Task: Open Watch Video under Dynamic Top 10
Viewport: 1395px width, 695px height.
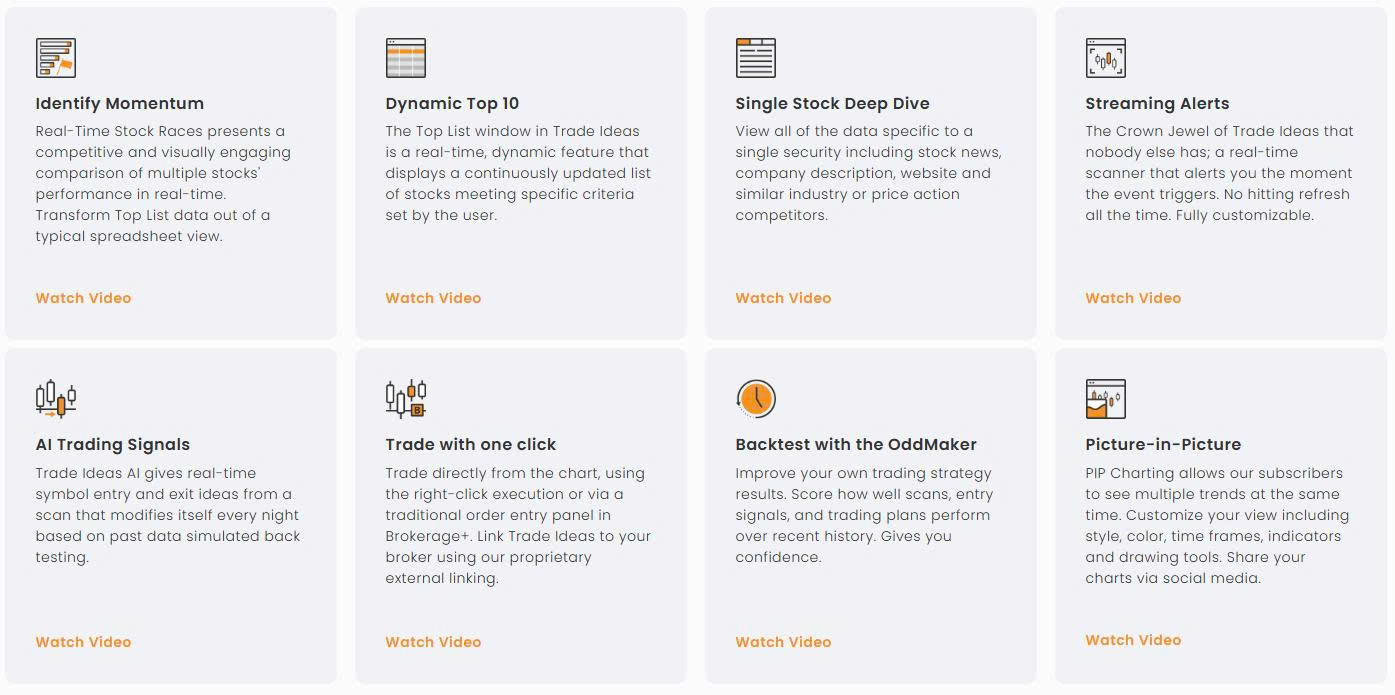Action: click(433, 298)
